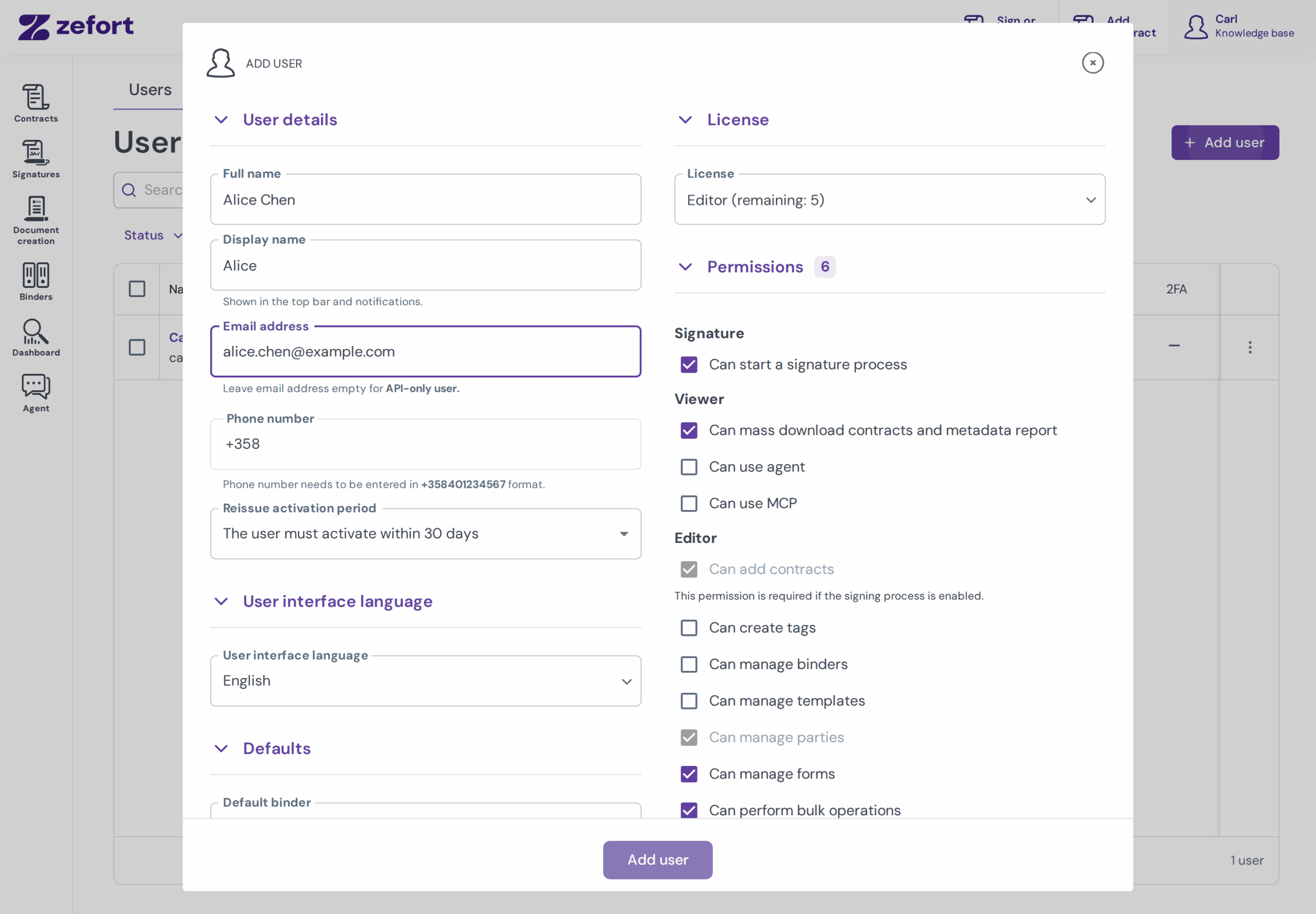Screen dimensions: 1316x914
Task: Check Can manage templates
Action: point(688,702)
